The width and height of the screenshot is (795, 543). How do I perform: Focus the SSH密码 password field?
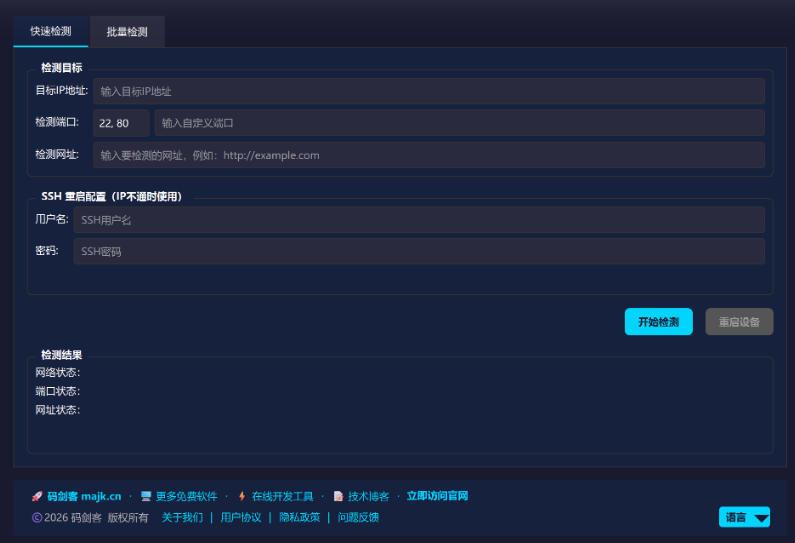click(x=419, y=251)
